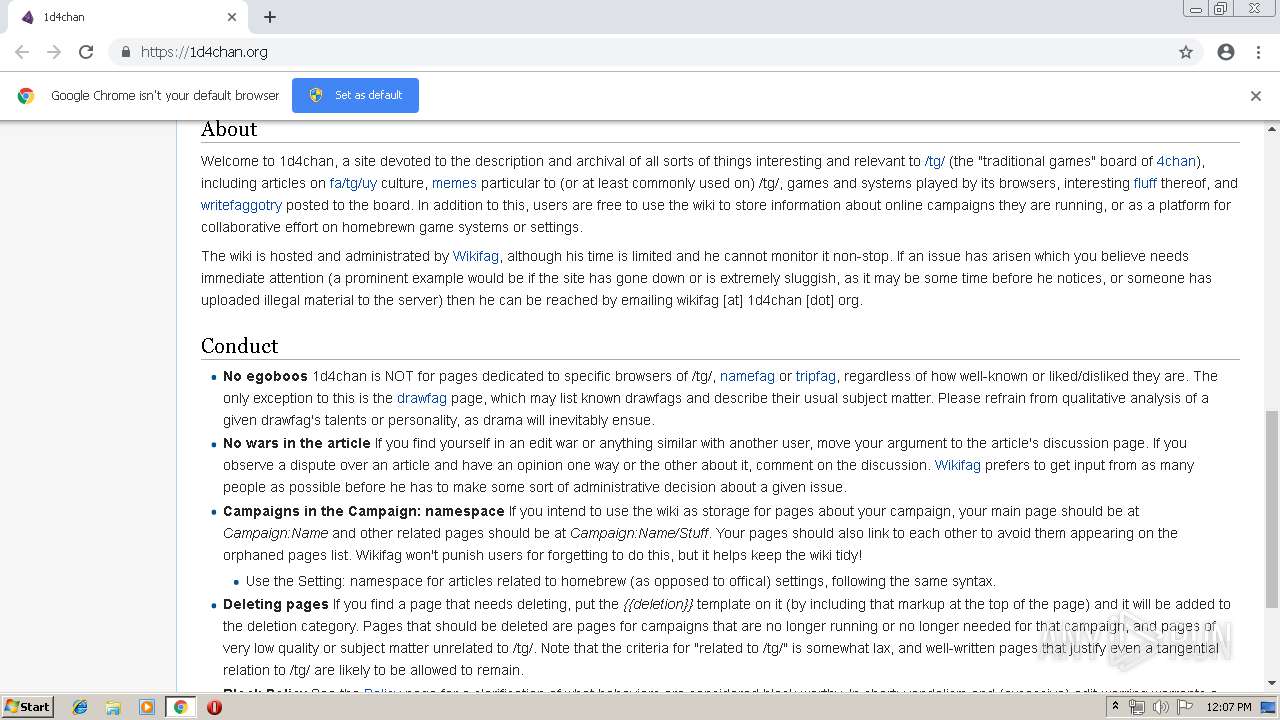Open Chrome's three-dot menu
Viewport: 1280px width, 720px height.
click(x=1258, y=52)
